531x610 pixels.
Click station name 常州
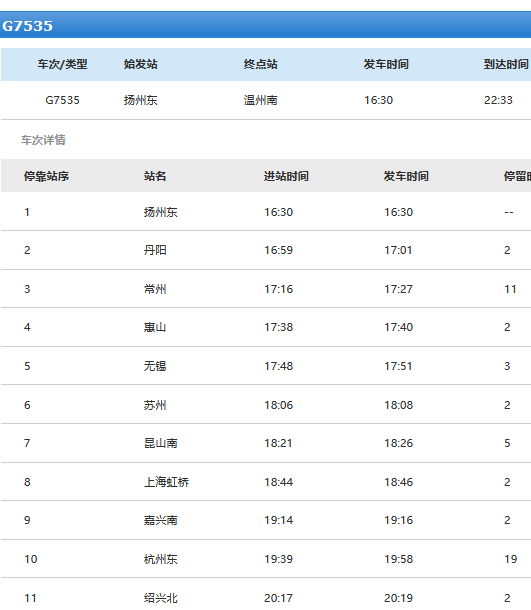[x=155, y=289]
